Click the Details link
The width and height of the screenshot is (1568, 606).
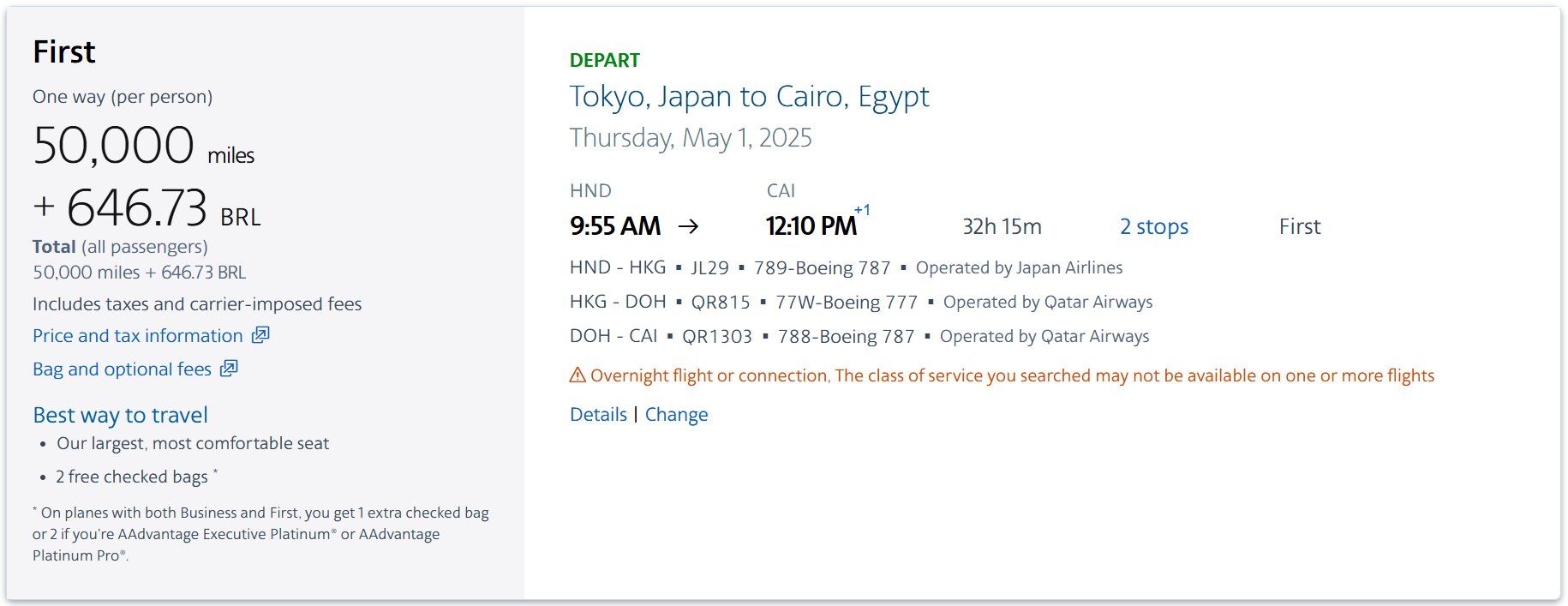[x=598, y=415]
